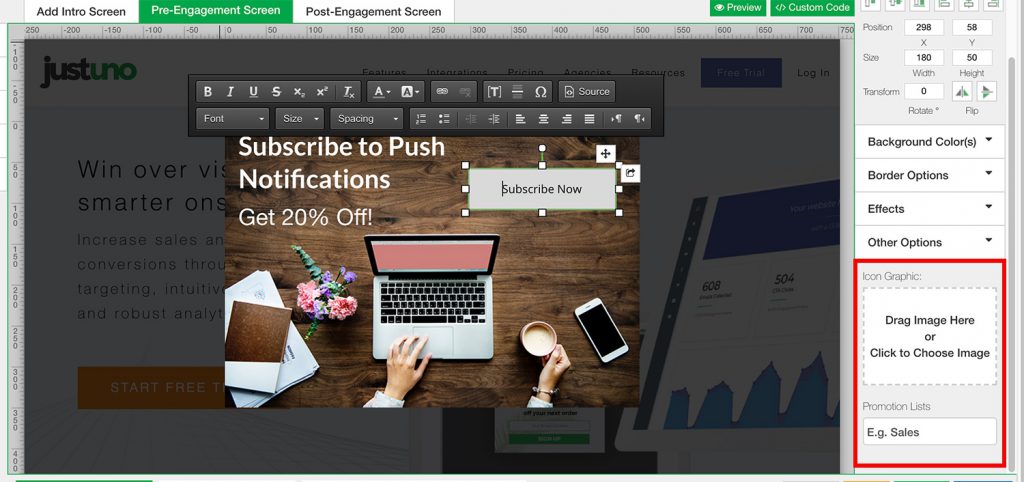Expand the Effects section
1024x482 pixels.
pyautogui.click(x=929, y=209)
